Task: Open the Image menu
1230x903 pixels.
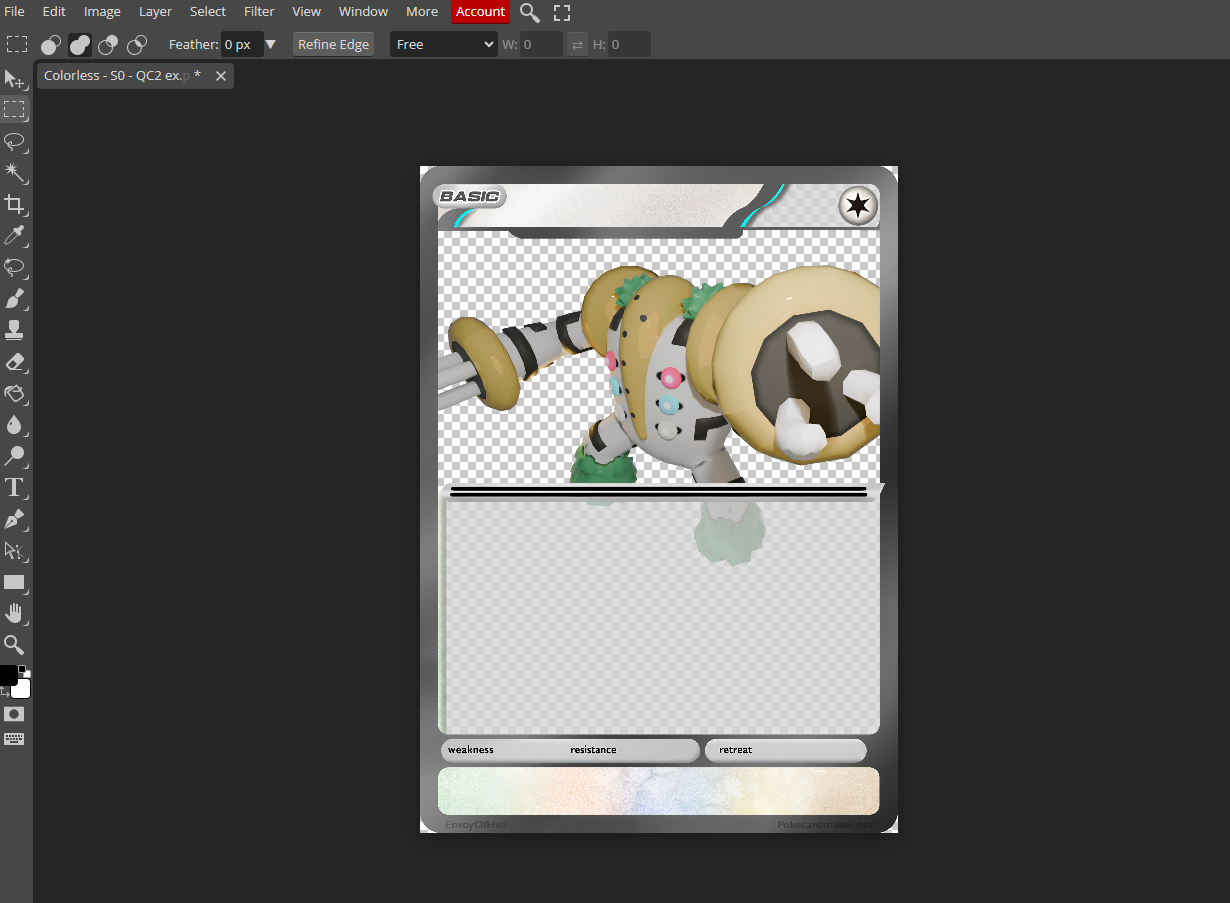Action: (x=102, y=12)
